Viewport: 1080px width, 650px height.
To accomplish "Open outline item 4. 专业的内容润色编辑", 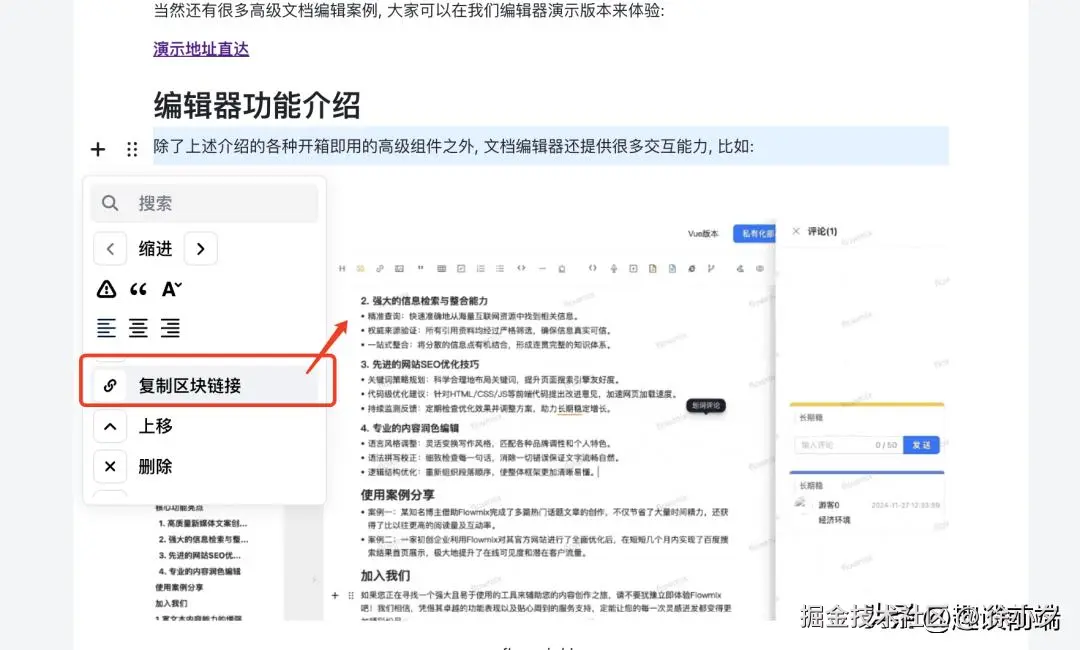I will click(200, 571).
